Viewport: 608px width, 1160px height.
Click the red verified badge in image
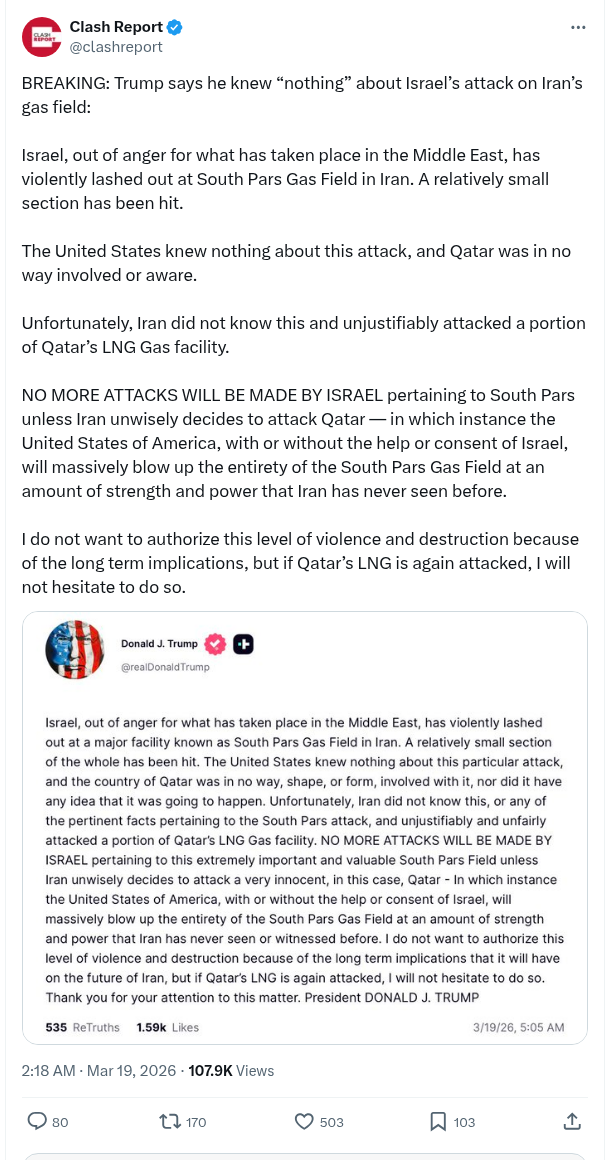click(215, 644)
